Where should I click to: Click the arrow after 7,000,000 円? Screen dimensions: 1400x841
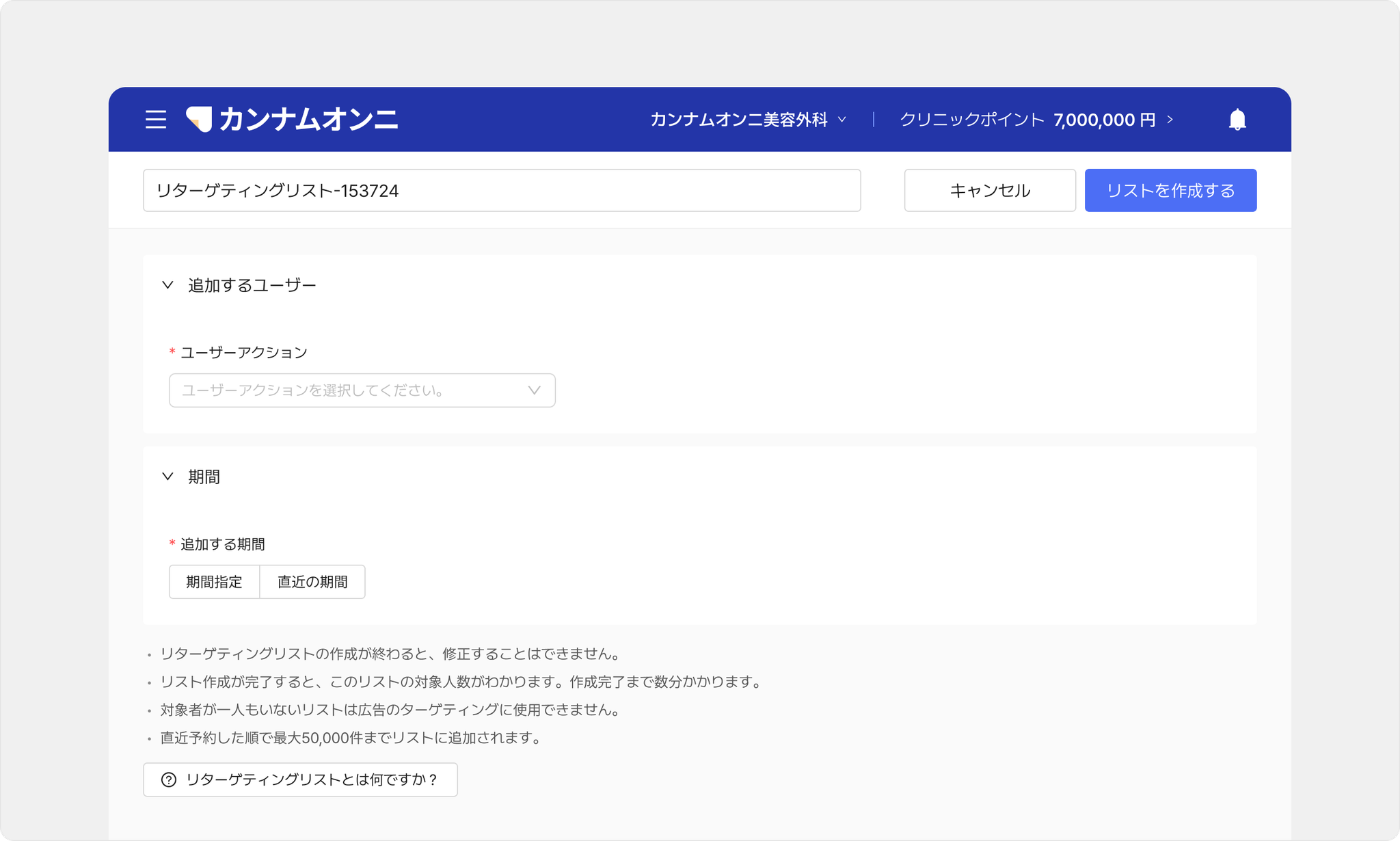1170,120
